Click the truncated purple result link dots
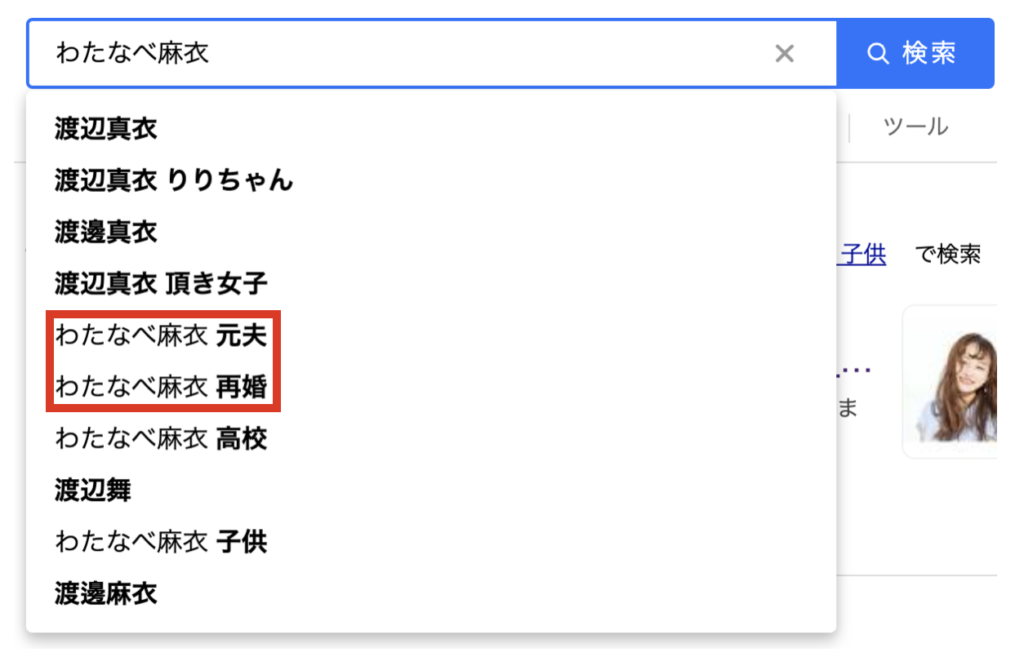The height and width of the screenshot is (666, 1024). (x=854, y=370)
